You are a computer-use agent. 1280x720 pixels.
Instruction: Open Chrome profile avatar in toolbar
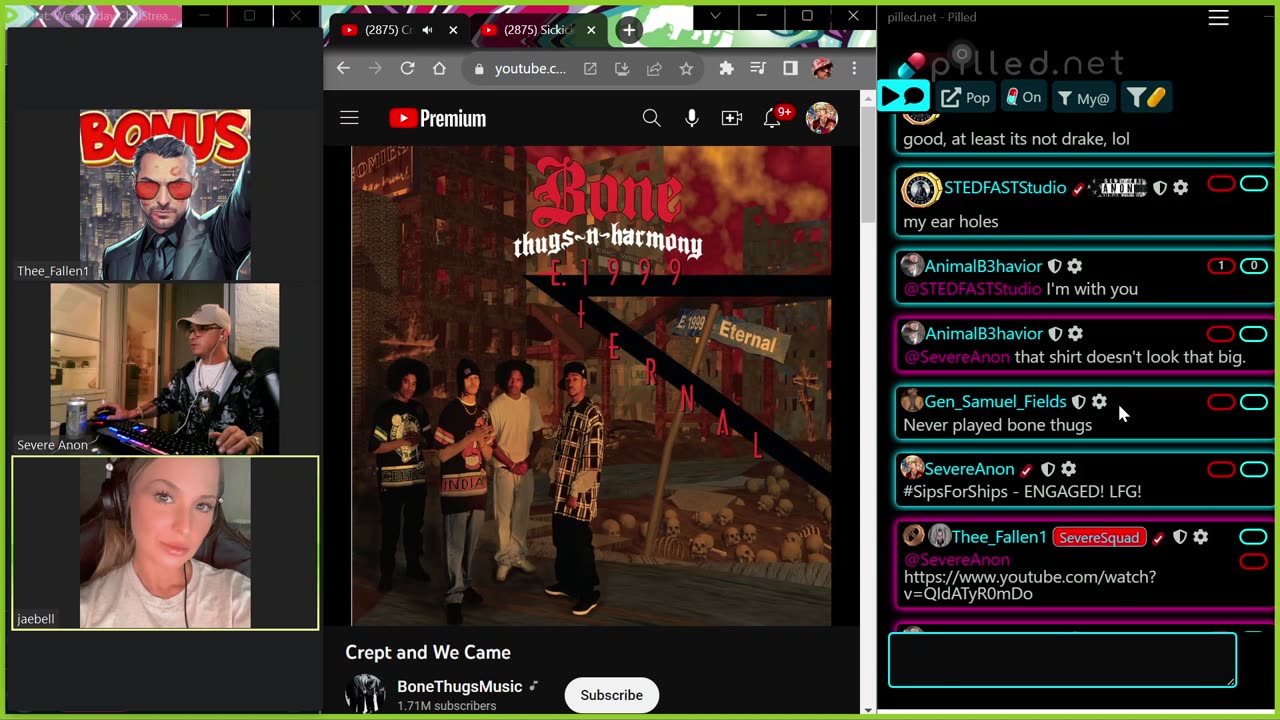pyautogui.click(x=822, y=68)
